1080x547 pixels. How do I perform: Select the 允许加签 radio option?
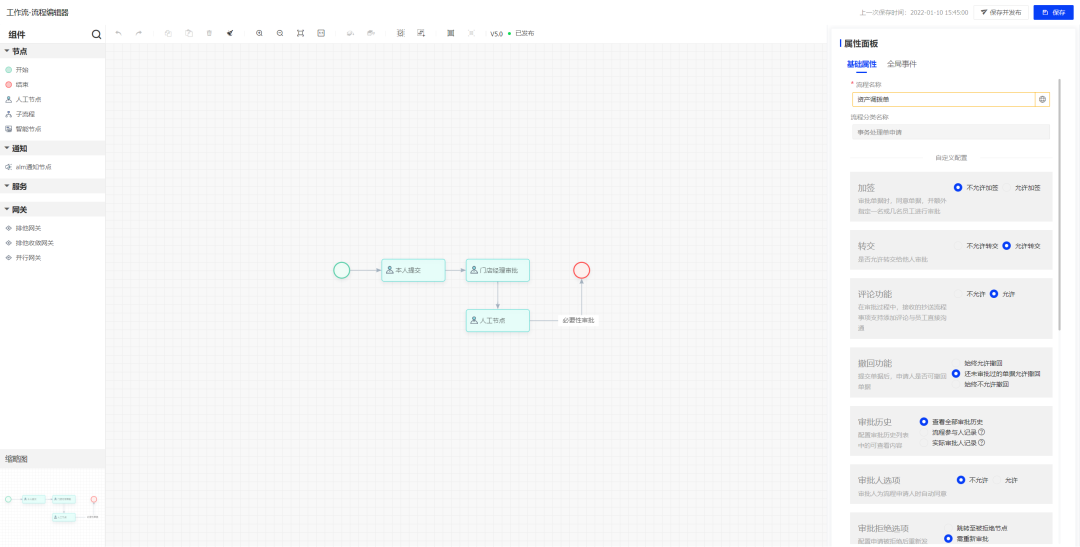point(1007,187)
